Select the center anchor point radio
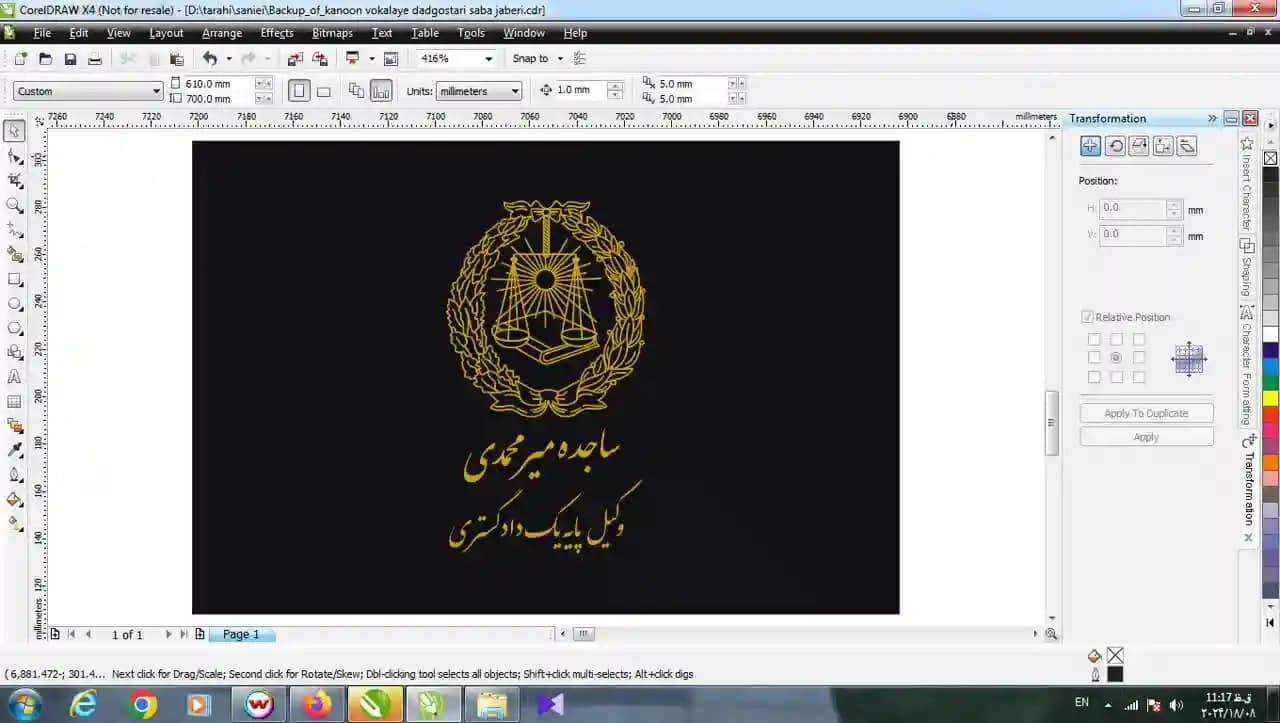Viewport: 1280px width, 723px height. [1116, 357]
